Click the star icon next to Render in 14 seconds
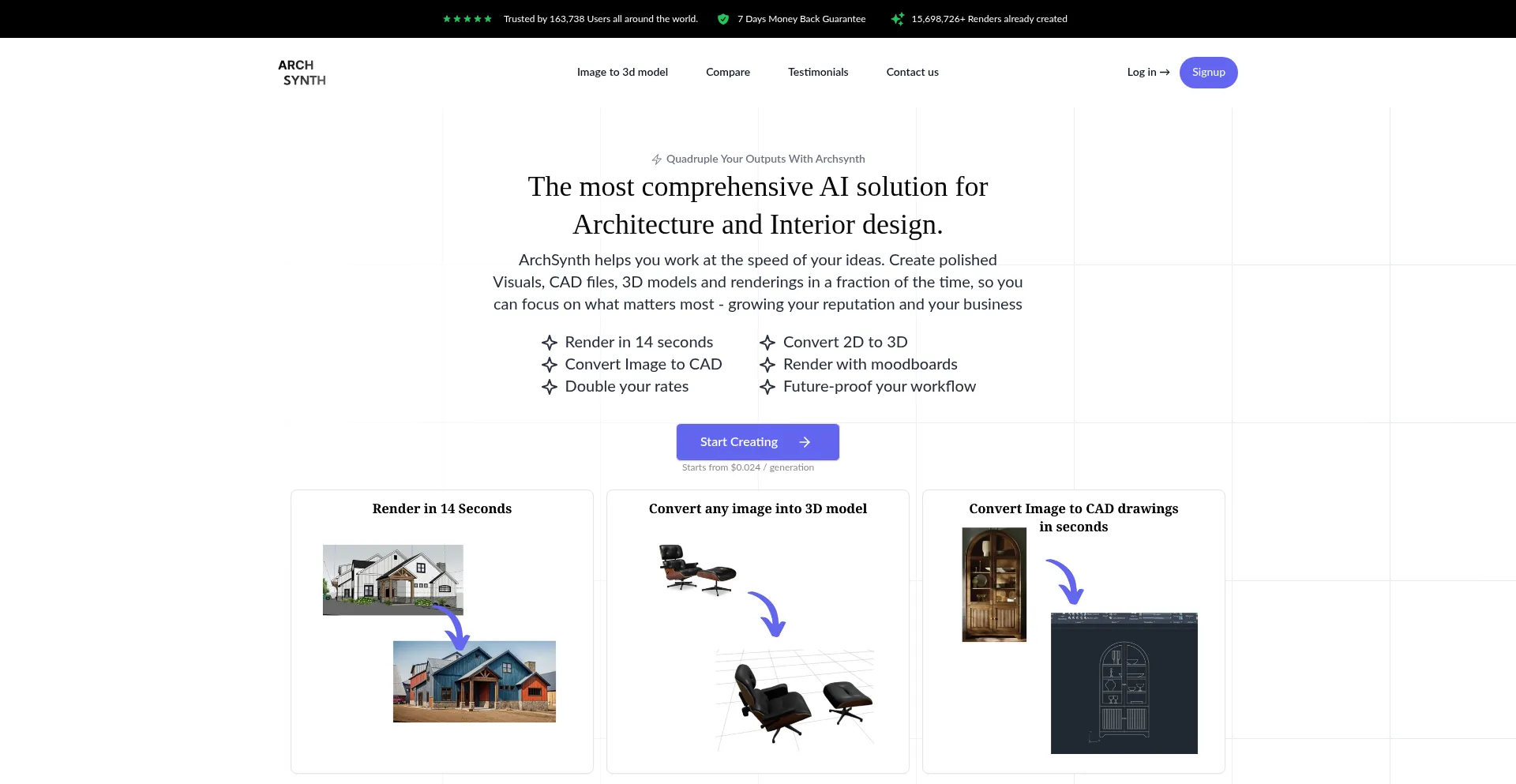Screen dimensions: 1516x784 point(550,343)
